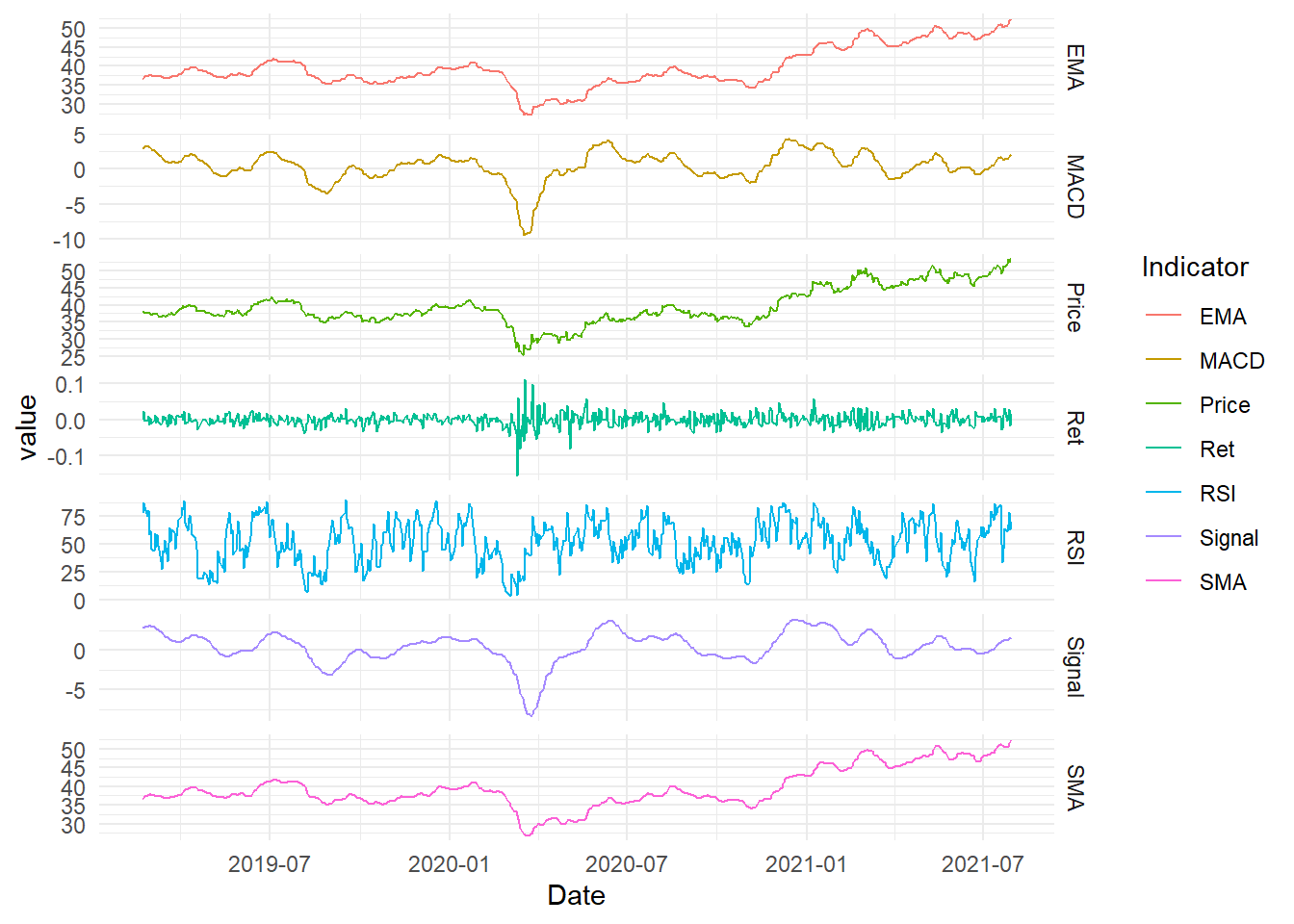The width and height of the screenshot is (1294, 924).
Task: Click the Price legend text
Action: coord(1225,405)
